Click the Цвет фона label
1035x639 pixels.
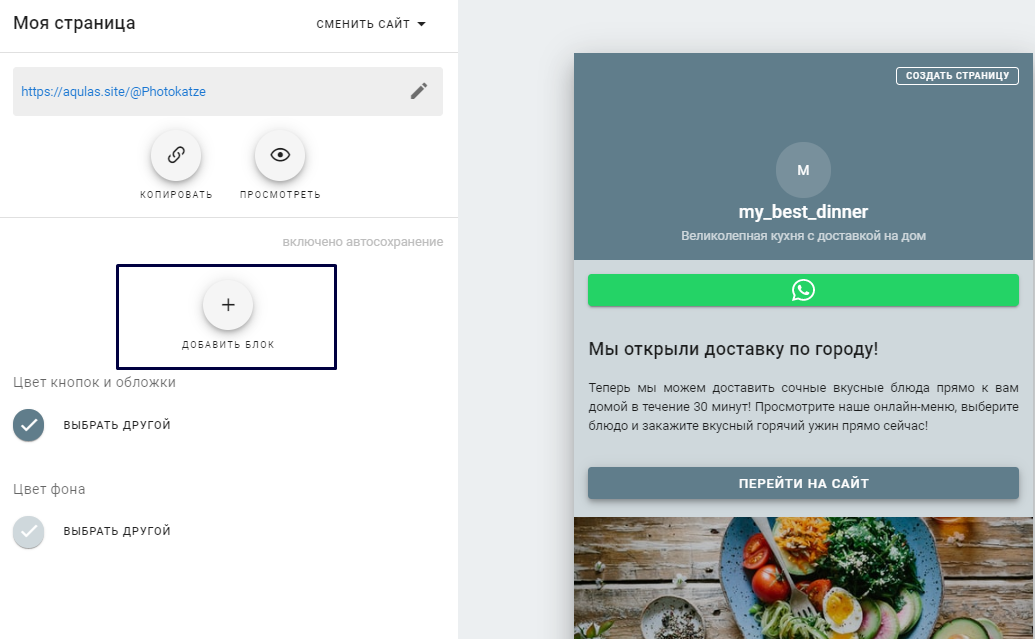point(50,489)
